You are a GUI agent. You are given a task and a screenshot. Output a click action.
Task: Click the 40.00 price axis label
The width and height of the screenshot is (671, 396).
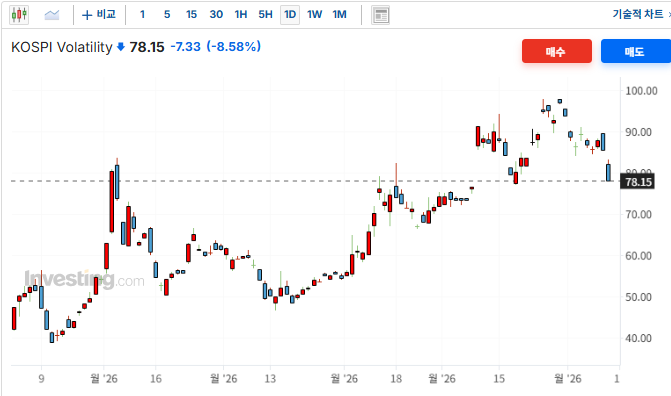coord(638,338)
